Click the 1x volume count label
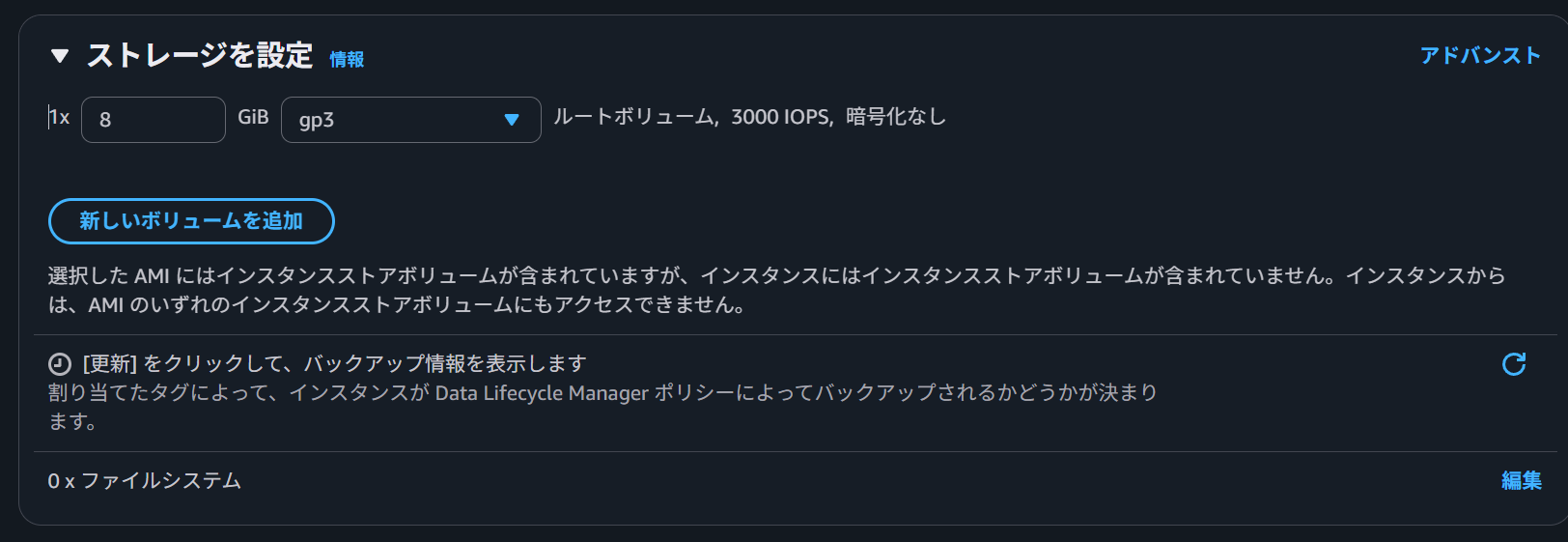This screenshot has height=542, width=1568. click(x=60, y=118)
